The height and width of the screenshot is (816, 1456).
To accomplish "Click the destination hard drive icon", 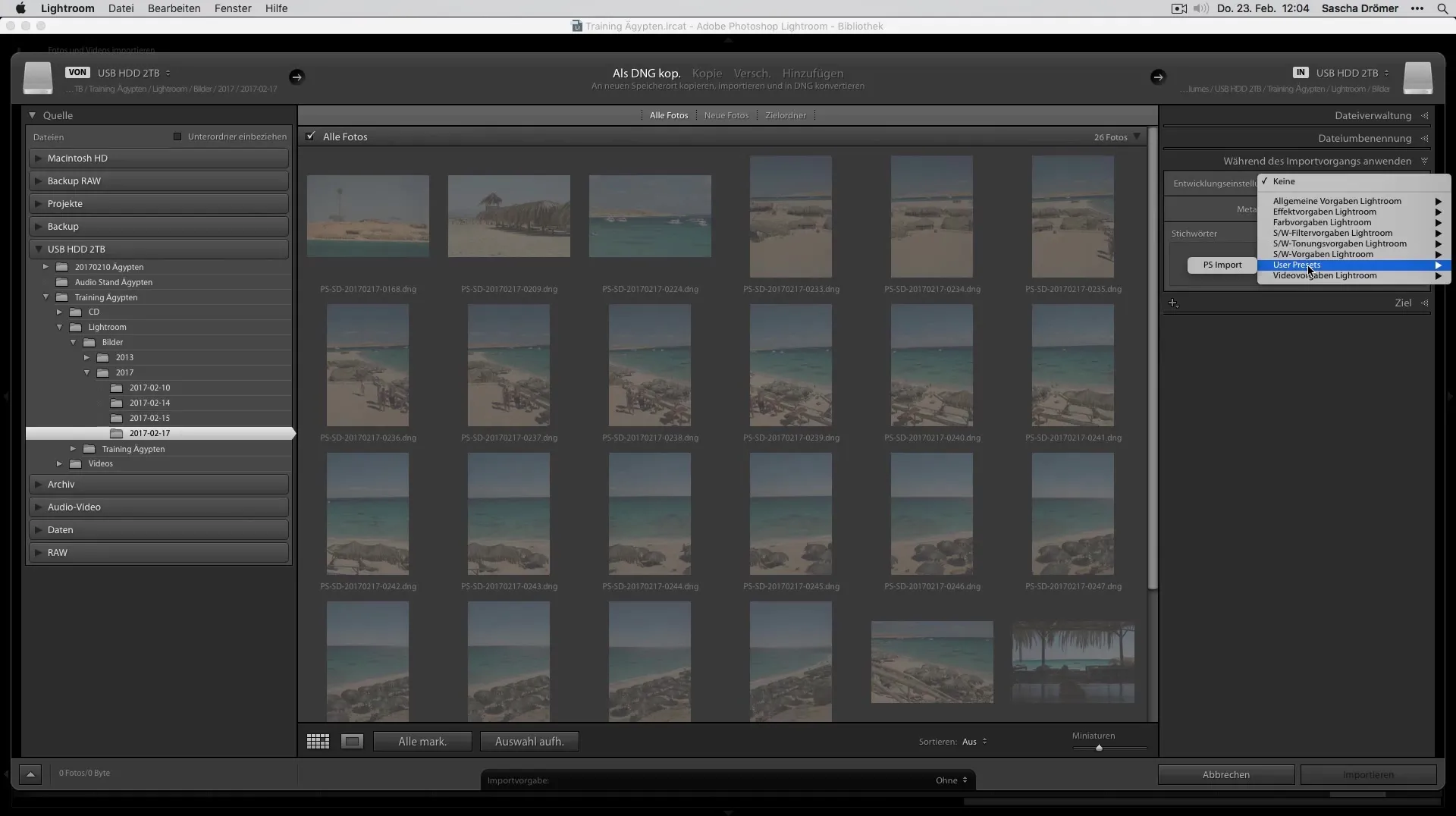I will (1417, 78).
